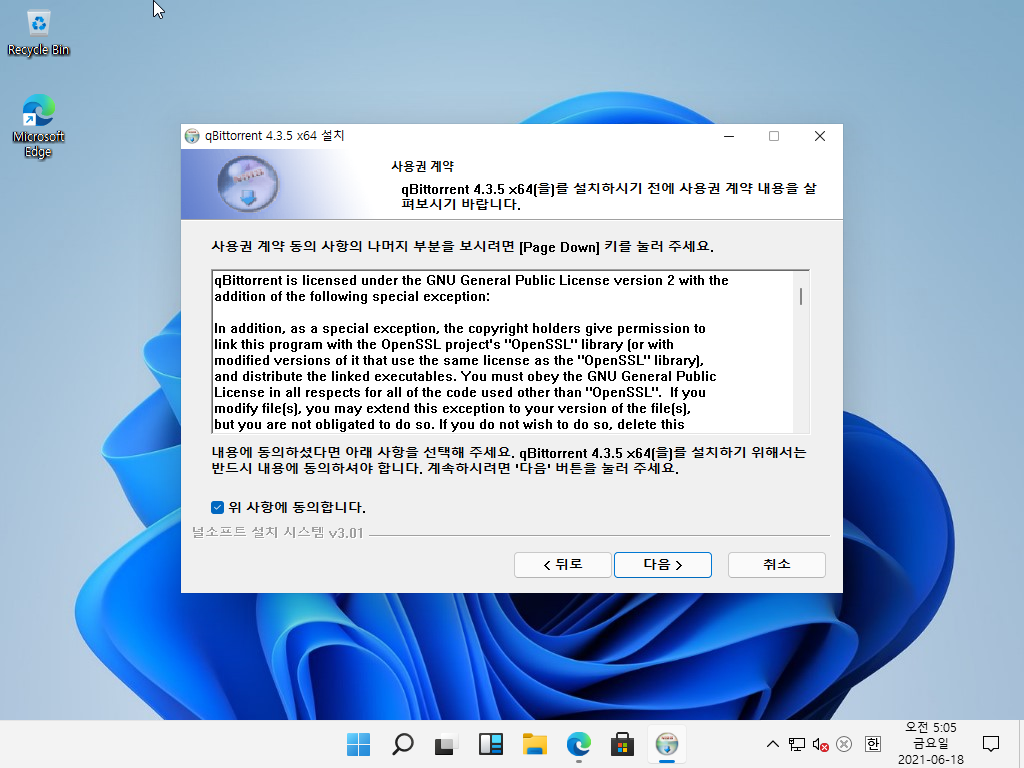The height and width of the screenshot is (768, 1024).
Task: Click the '위 사항에 동의합니다.' label text
Action: [x=296, y=507]
